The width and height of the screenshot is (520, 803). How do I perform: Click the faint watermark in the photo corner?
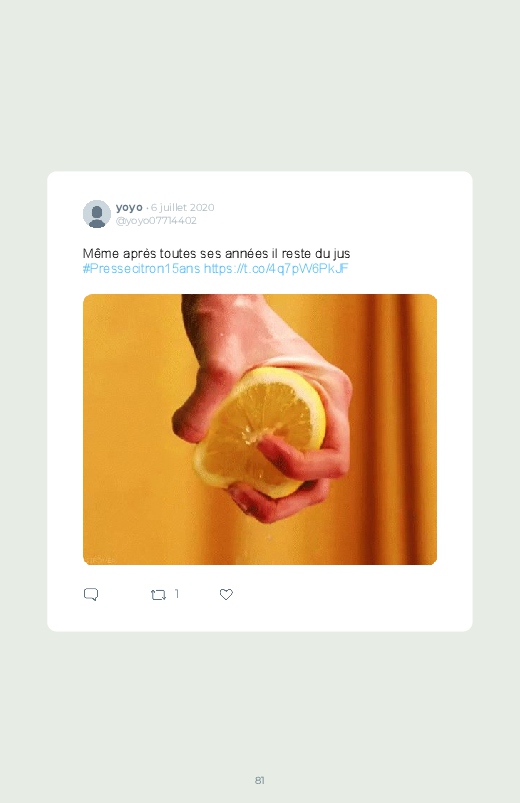(x=100, y=560)
